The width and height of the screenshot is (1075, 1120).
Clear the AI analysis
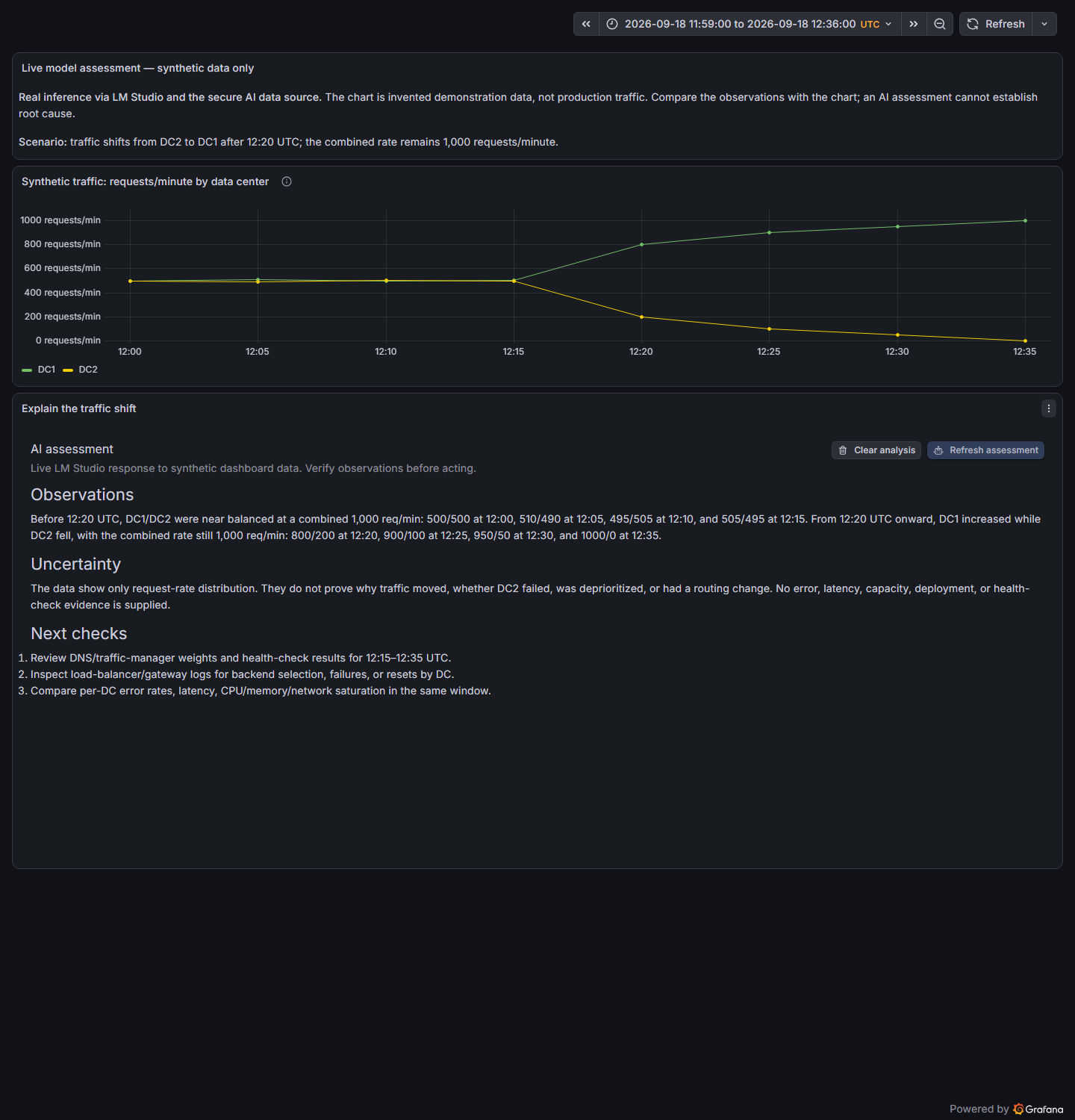(876, 450)
